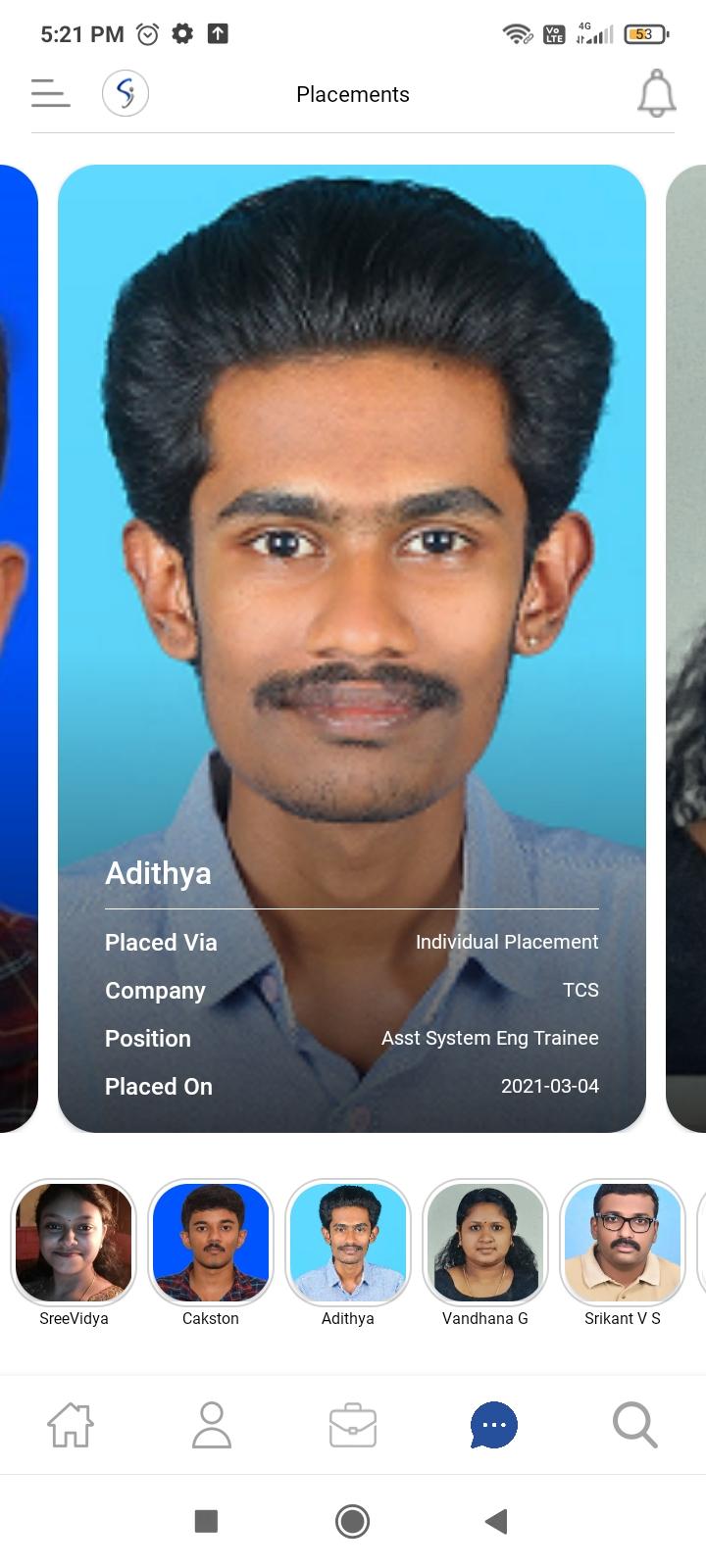Open notifications bell
This screenshot has height=1568, width=706.
(657, 94)
